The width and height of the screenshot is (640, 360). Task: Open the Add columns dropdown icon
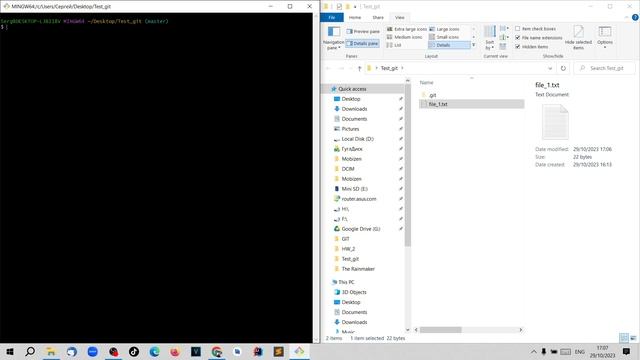[x=504, y=37]
